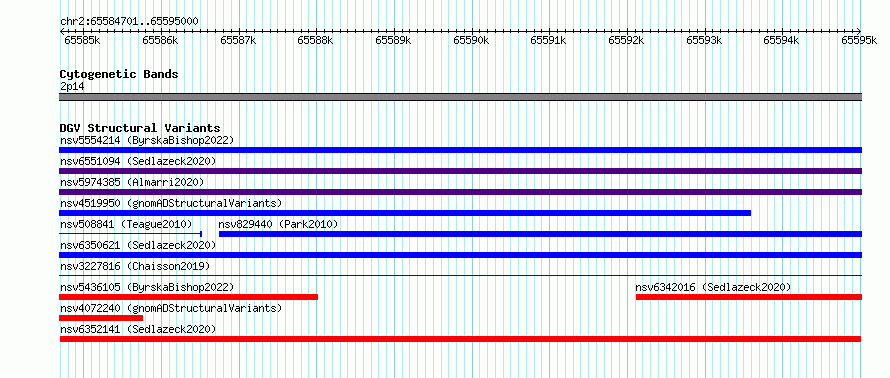This screenshot has height=378, width=890.
Task: Click the 2p14 band label
Action: (72, 87)
